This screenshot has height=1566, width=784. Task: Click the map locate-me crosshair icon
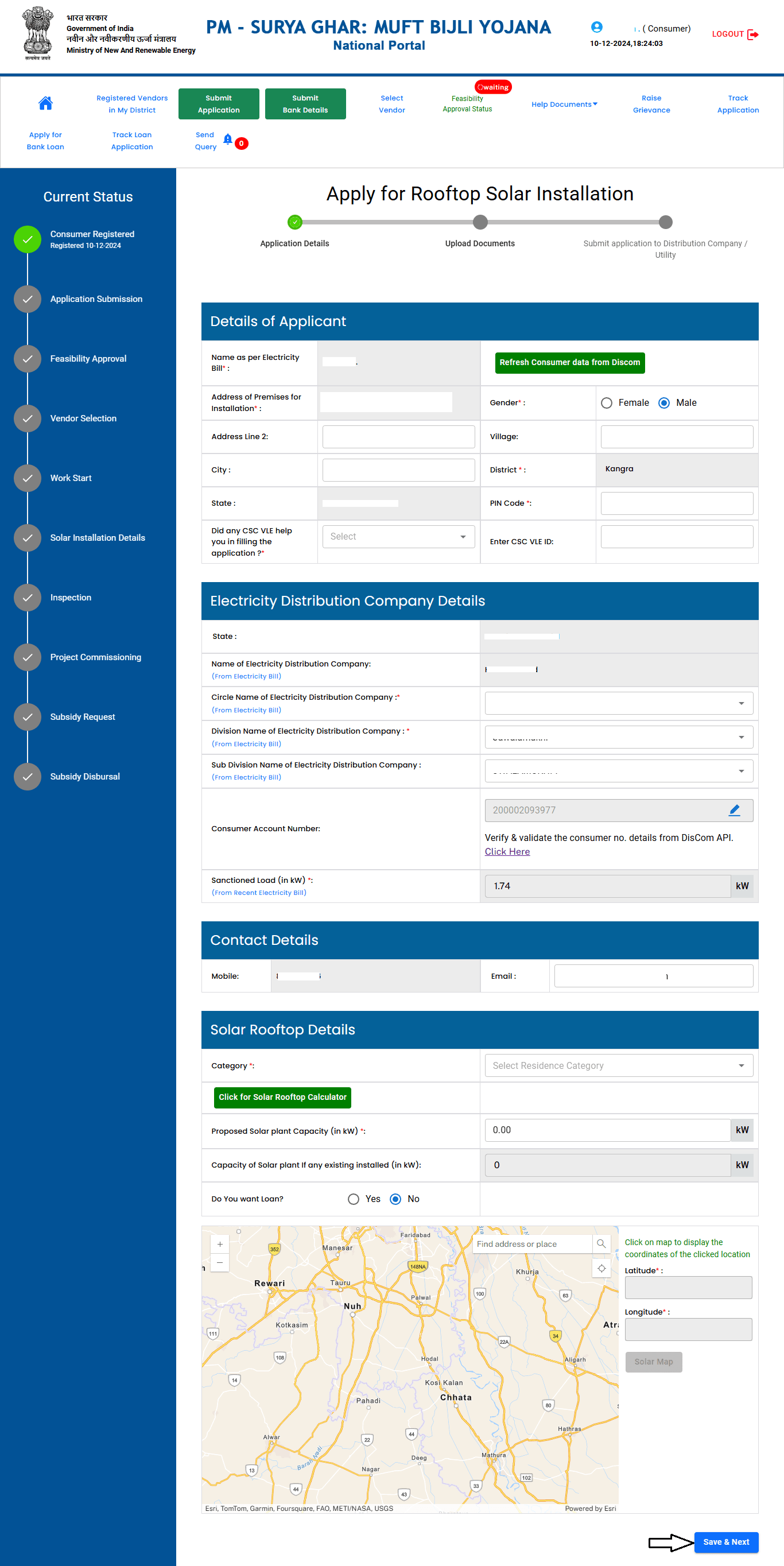pyautogui.click(x=601, y=1268)
